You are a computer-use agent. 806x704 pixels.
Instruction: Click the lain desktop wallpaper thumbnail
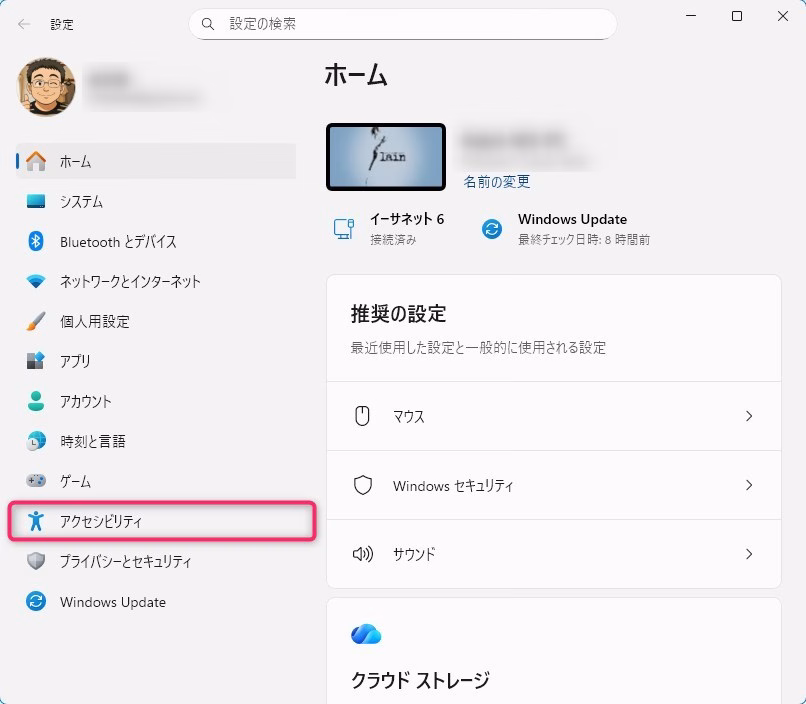click(386, 157)
